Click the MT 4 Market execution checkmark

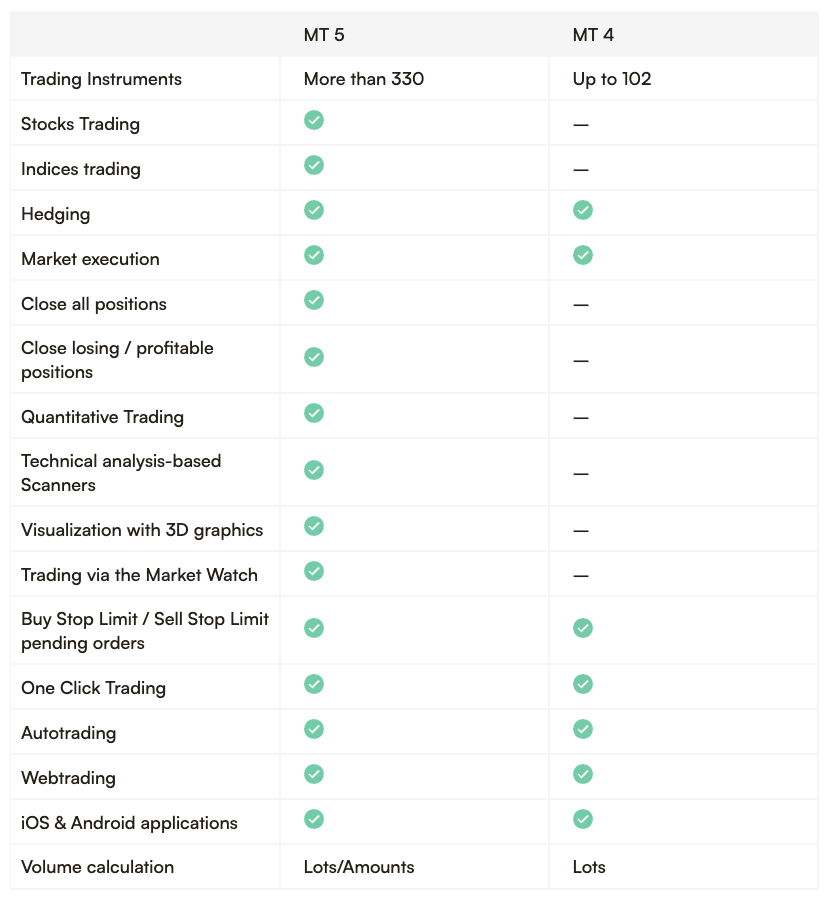(x=583, y=255)
